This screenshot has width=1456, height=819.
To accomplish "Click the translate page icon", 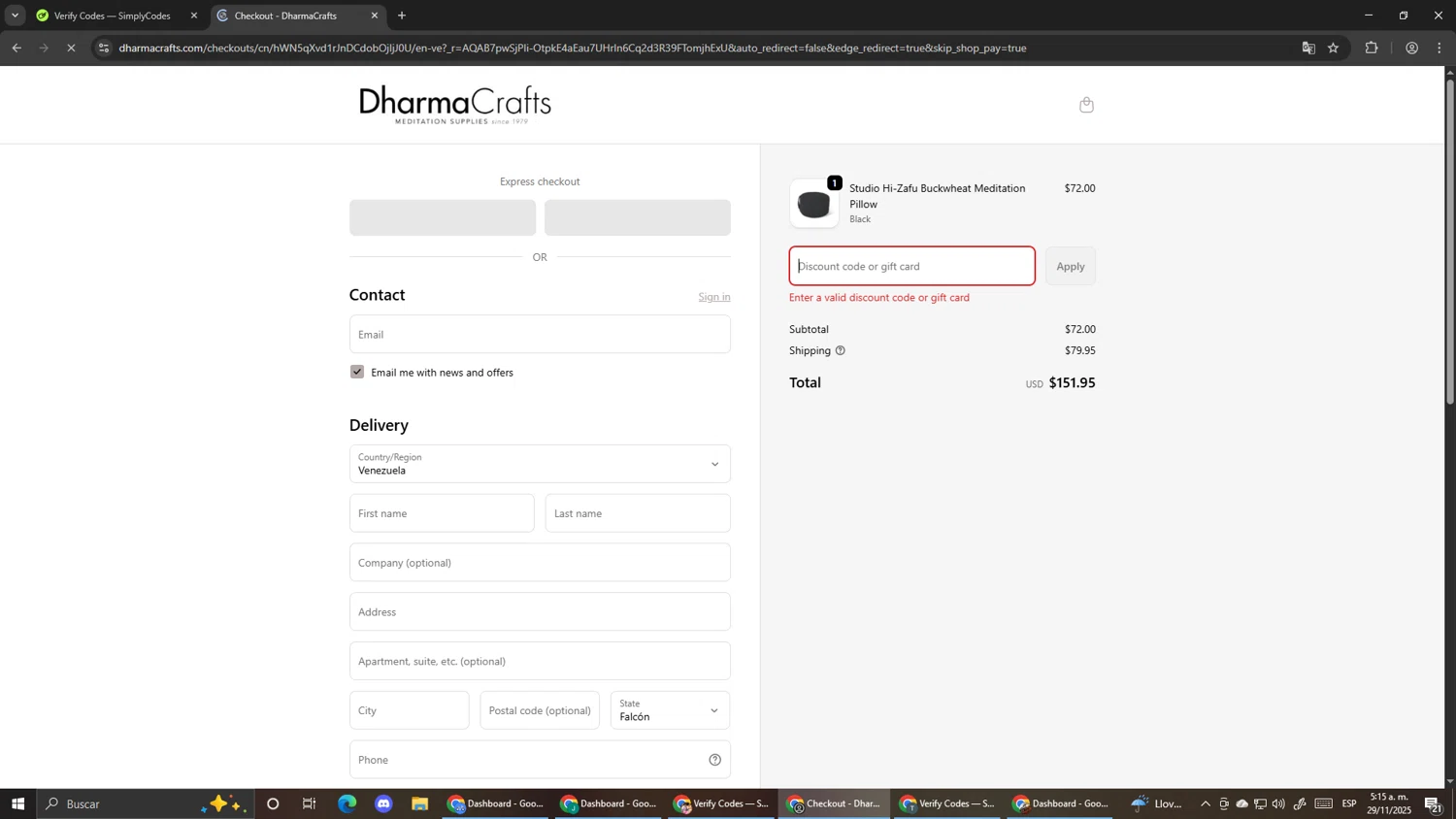I will click(1308, 48).
